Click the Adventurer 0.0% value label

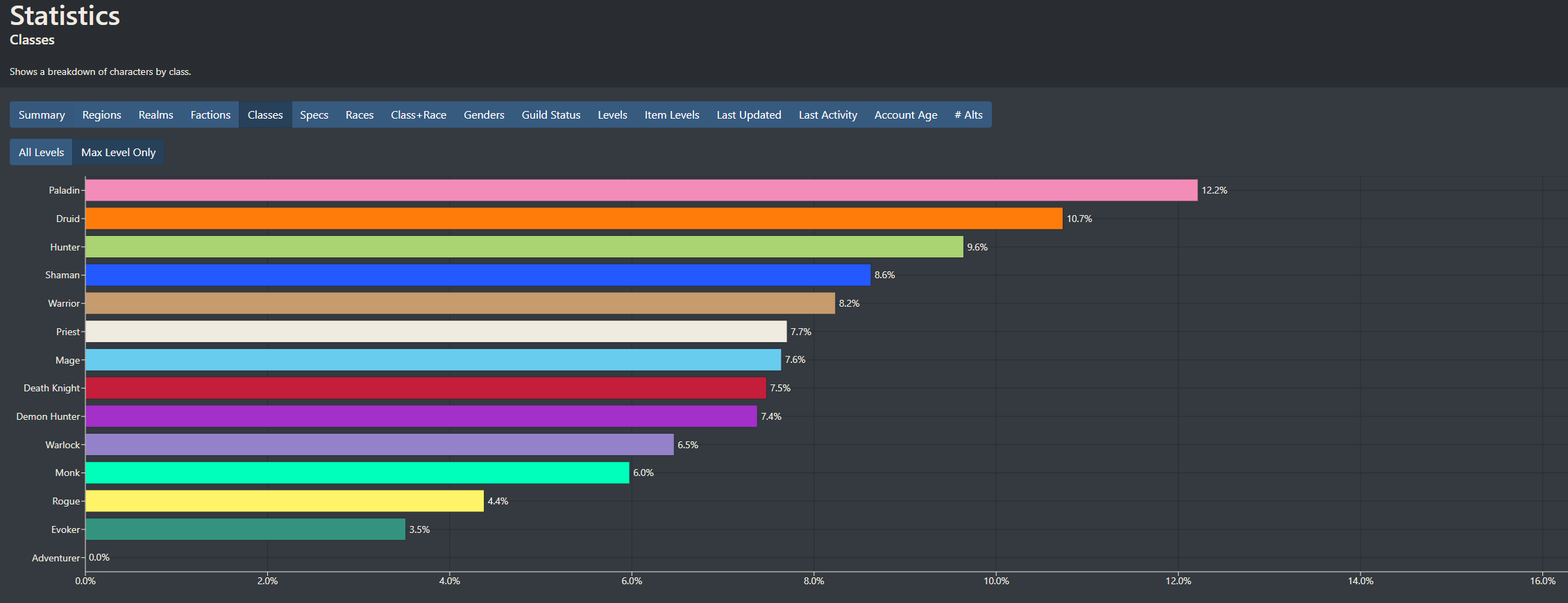tap(99, 557)
